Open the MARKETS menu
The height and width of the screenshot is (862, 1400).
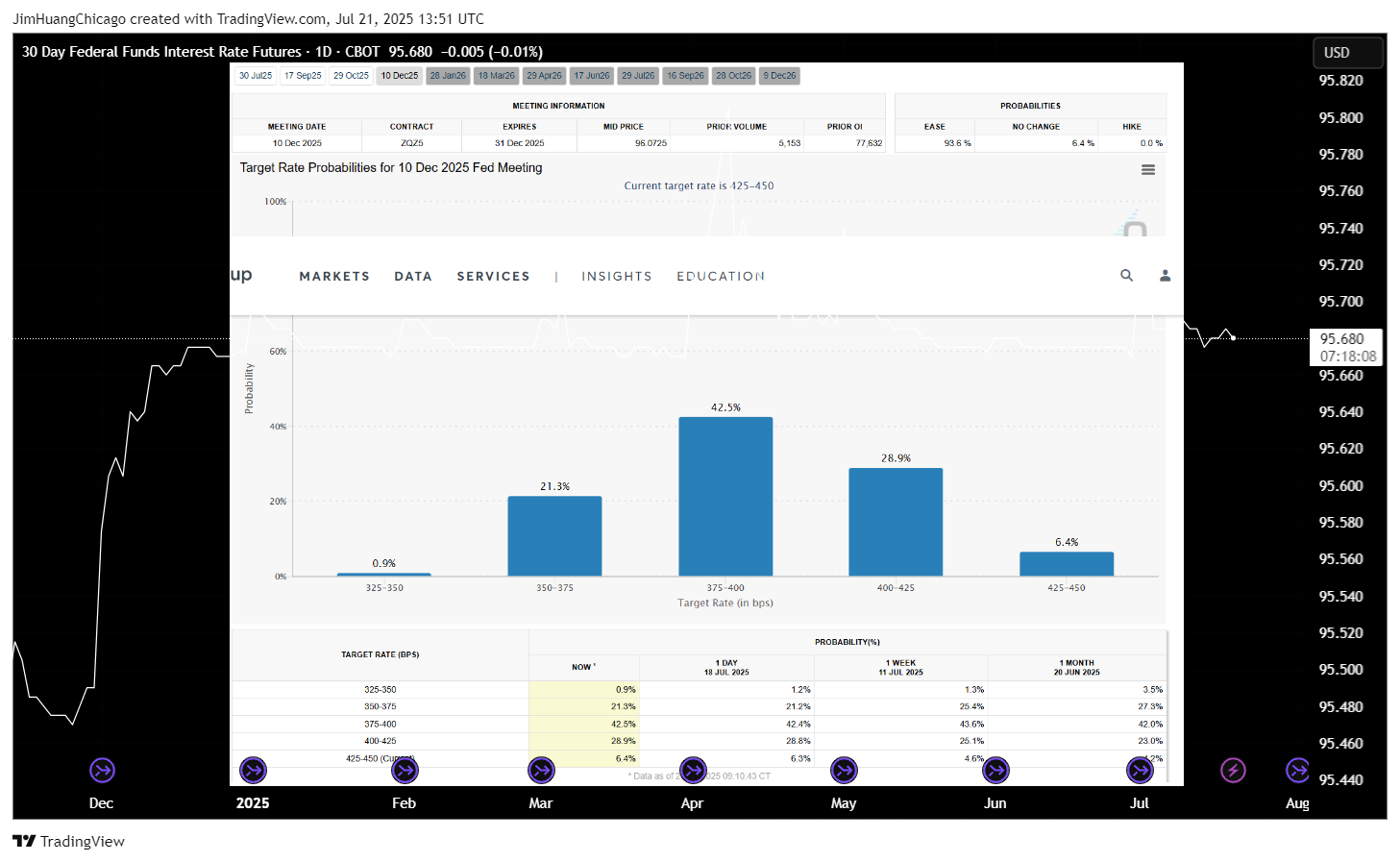(334, 277)
